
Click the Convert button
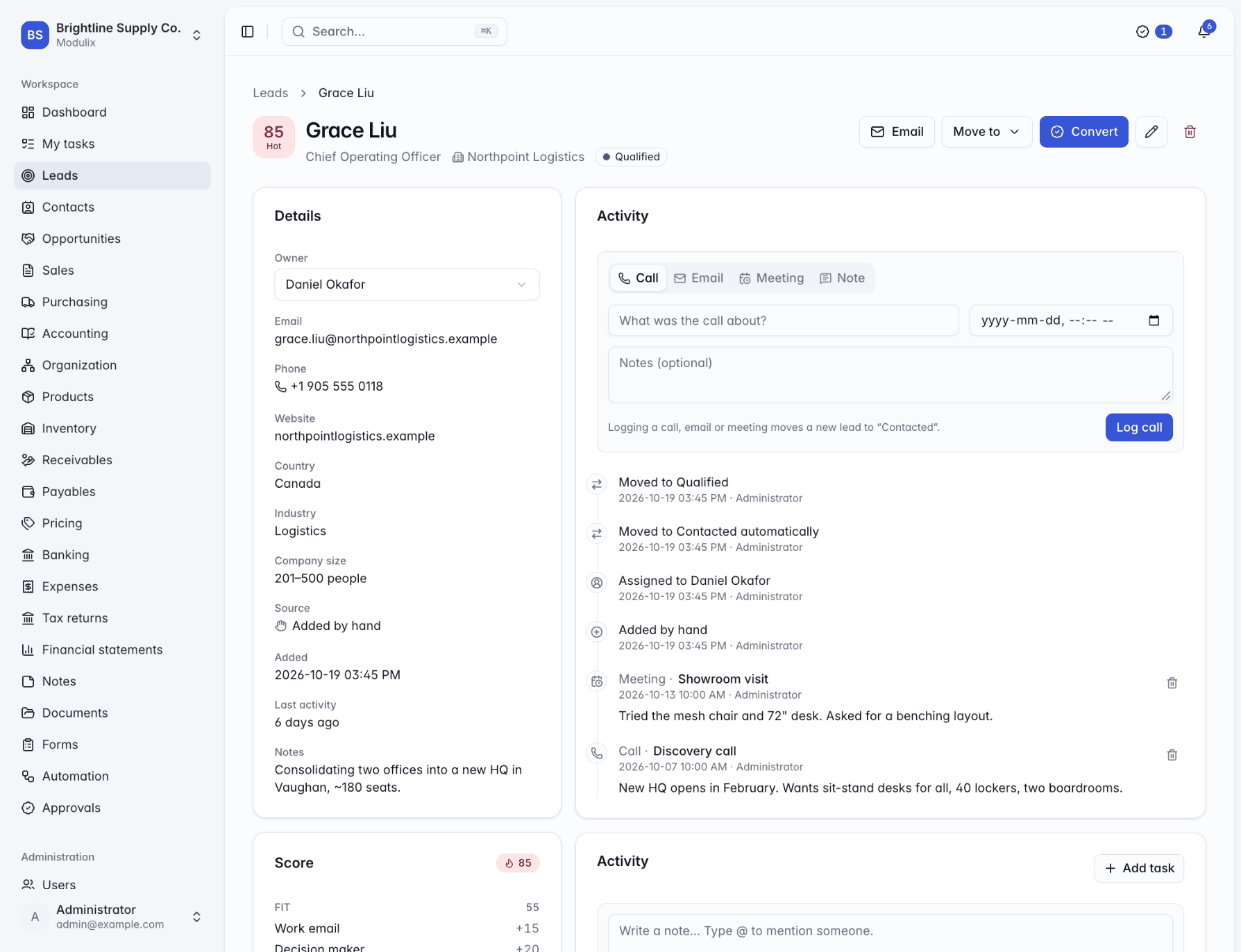pyautogui.click(x=1083, y=132)
